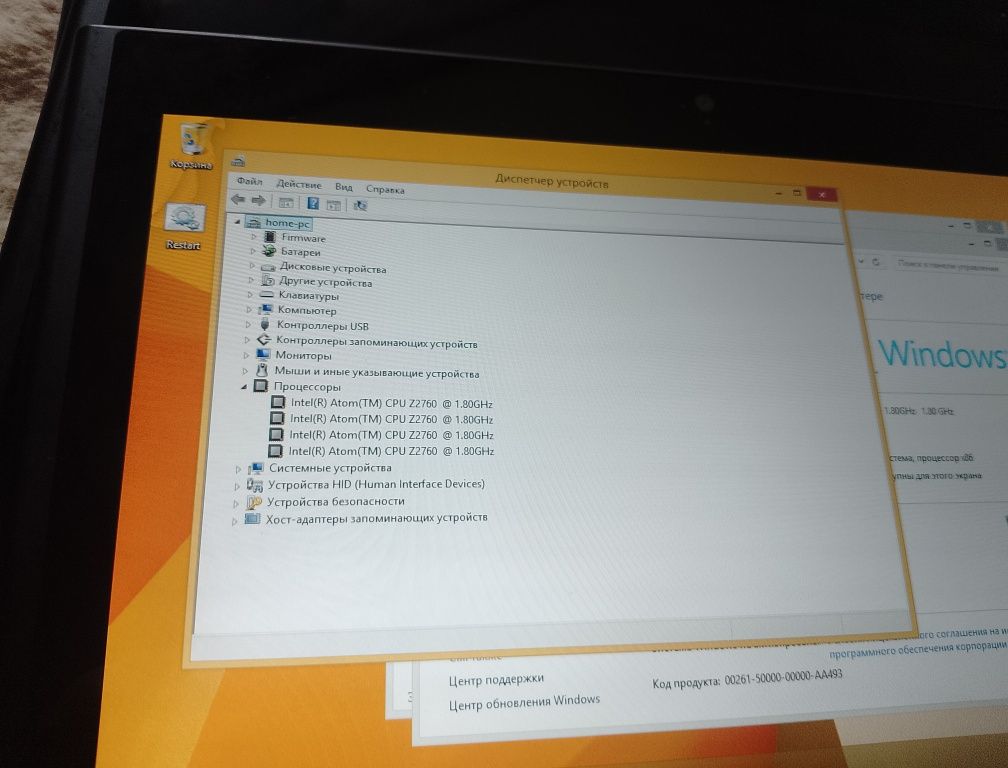Select the home-pc root label
The width and height of the screenshot is (1008, 768).
[x=287, y=223]
